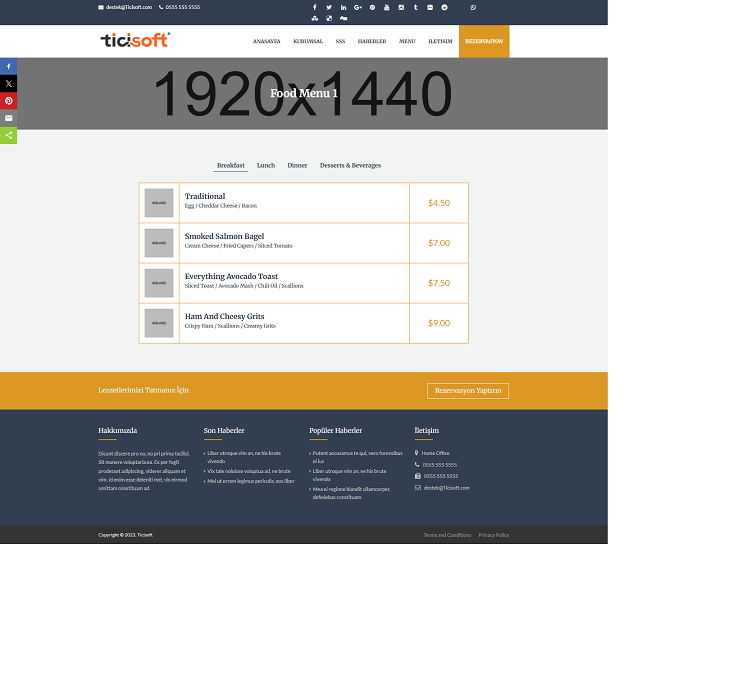Click the Facebook icon in the top bar

[314, 7]
